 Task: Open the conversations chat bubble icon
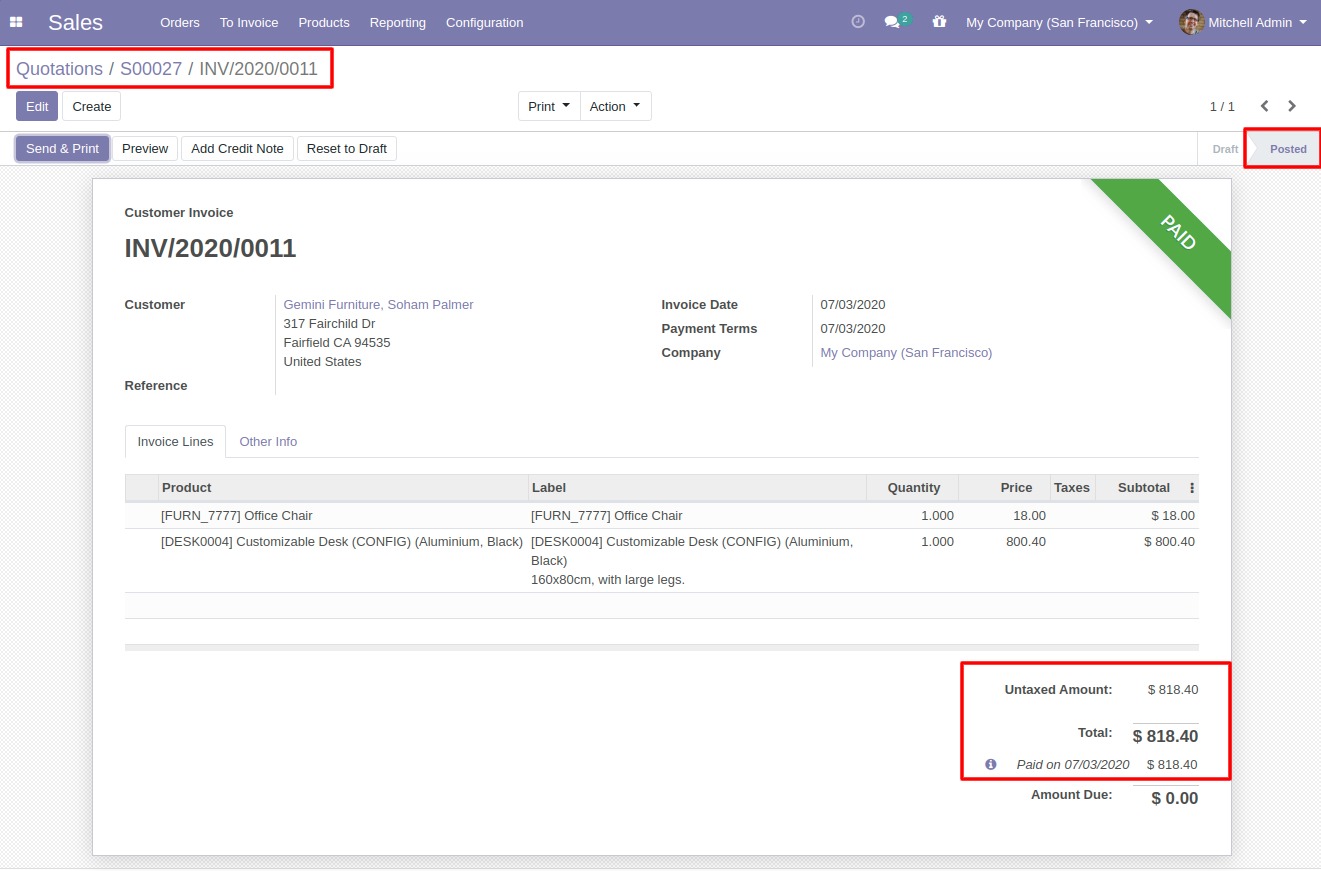point(893,22)
